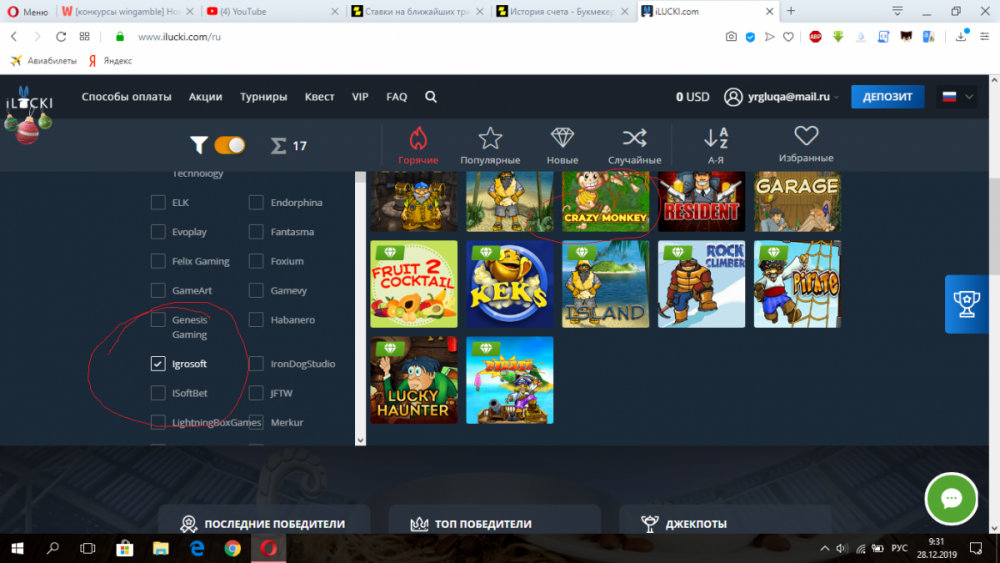Show New games via diamond icon

pos(563,138)
